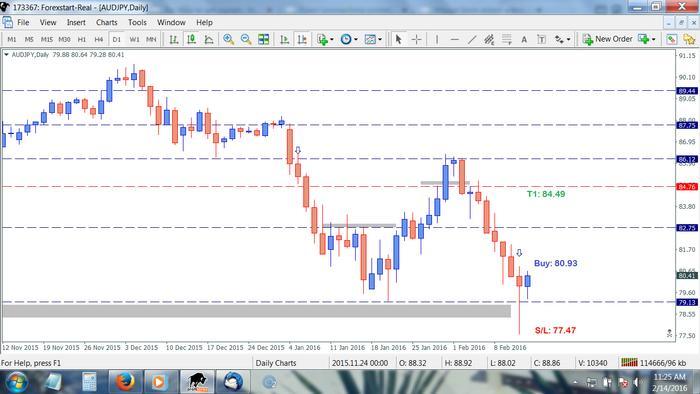Switch to MN monthly timeframe
The image size is (700, 394).
coord(151,39)
